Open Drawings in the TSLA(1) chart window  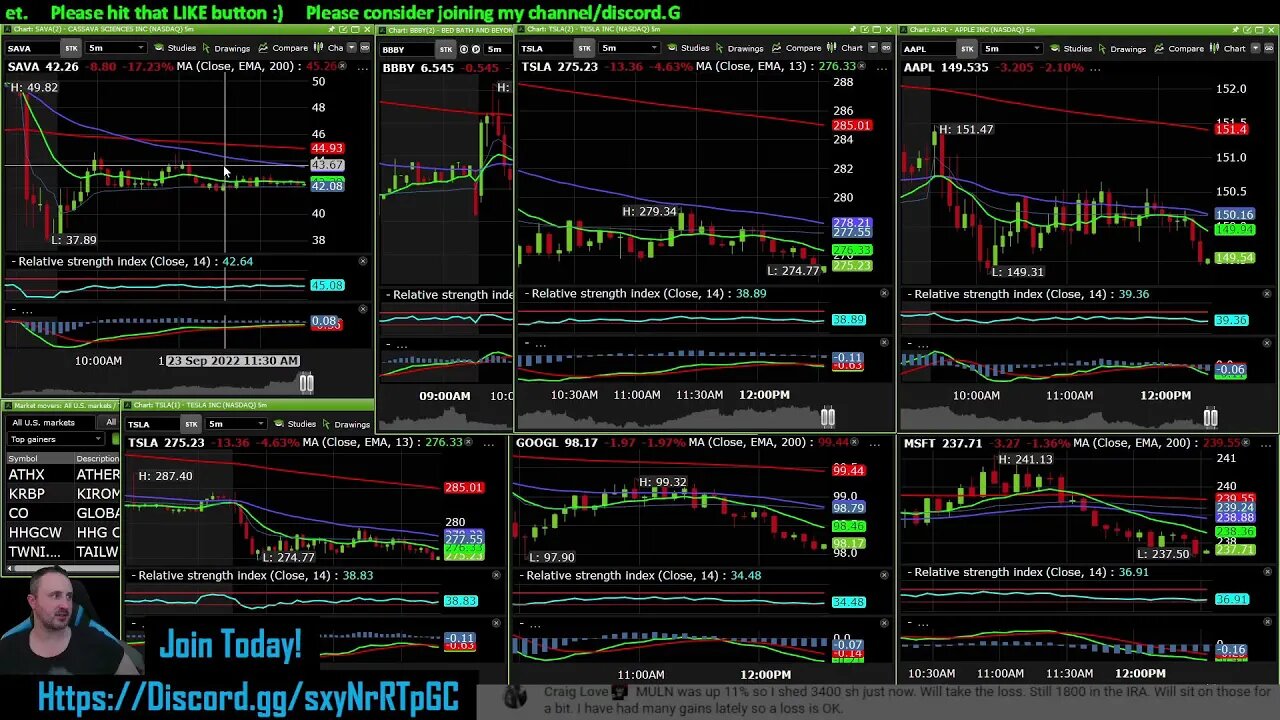pyautogui.click(x=345, y=424)
